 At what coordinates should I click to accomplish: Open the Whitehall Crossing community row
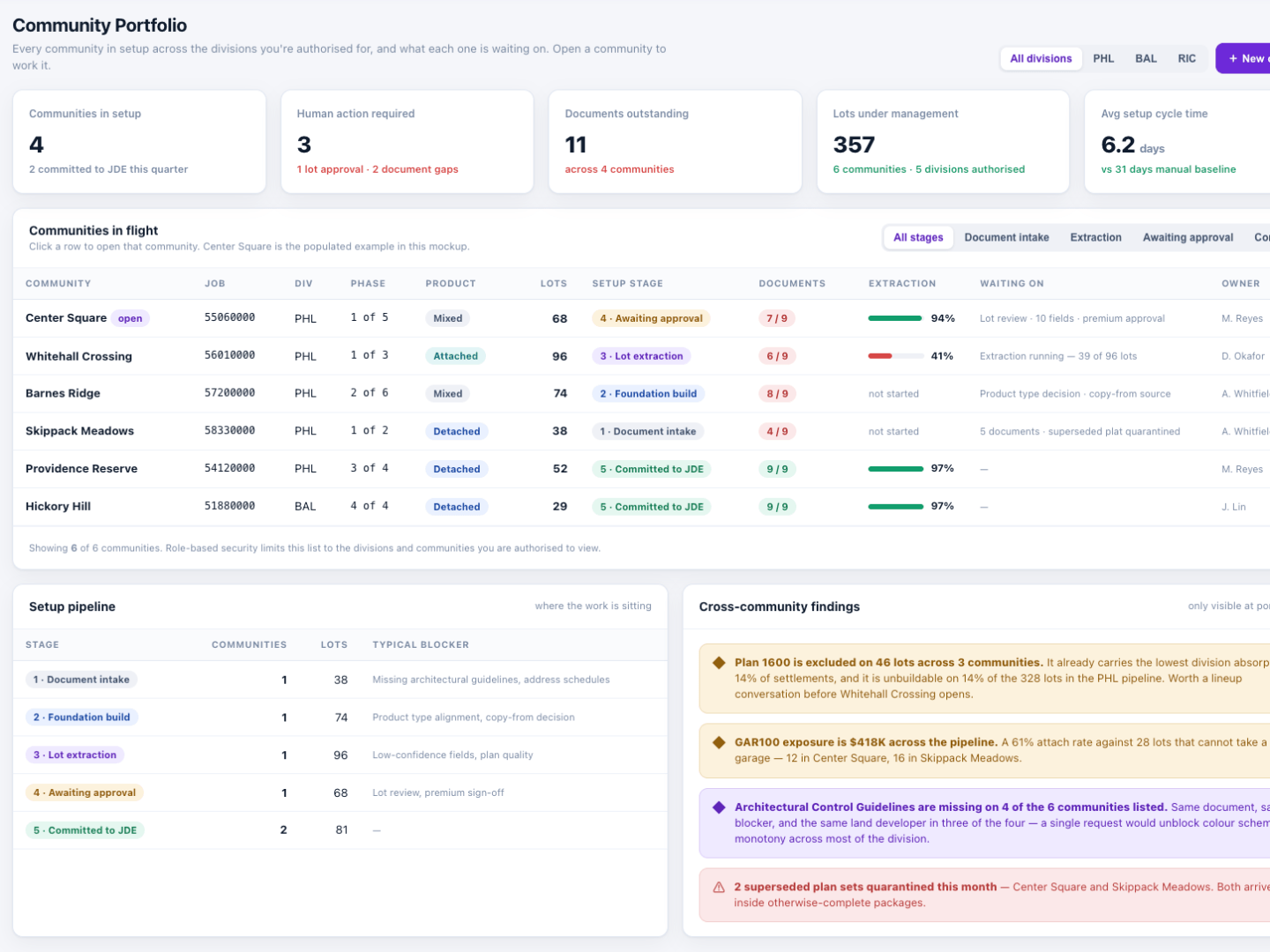[x=641, y=356]
